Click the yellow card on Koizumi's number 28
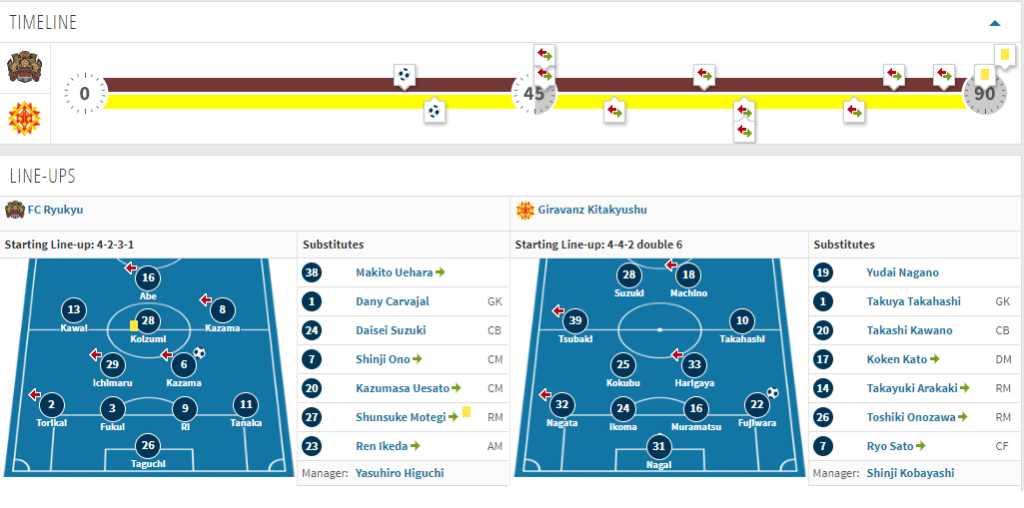Image resolution: width=1024 pixels, height=508 pixels. click(134, 325)
